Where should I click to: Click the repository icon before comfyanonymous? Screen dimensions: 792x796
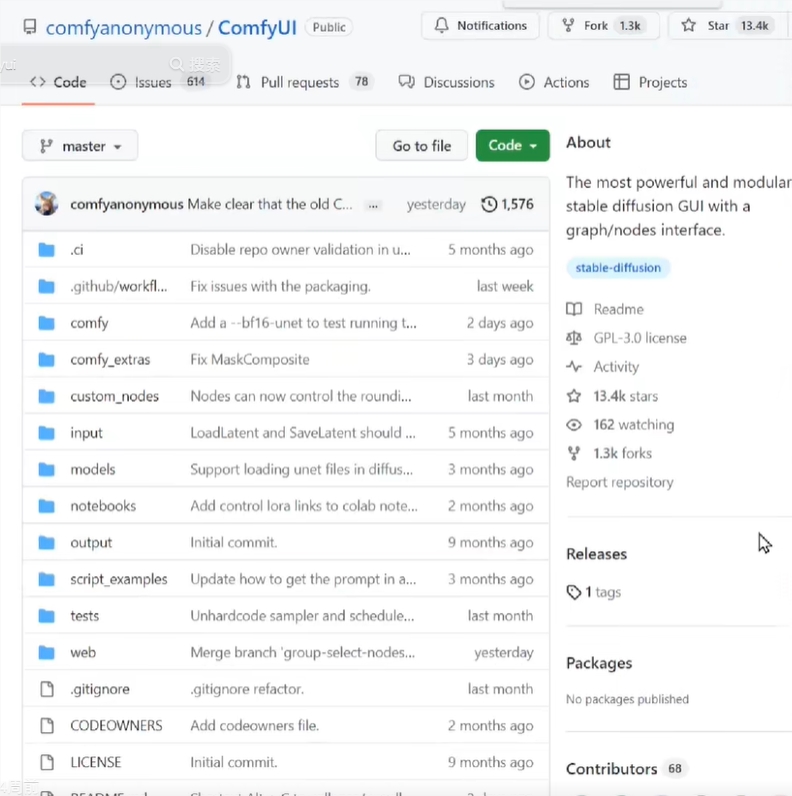(30, 26)
